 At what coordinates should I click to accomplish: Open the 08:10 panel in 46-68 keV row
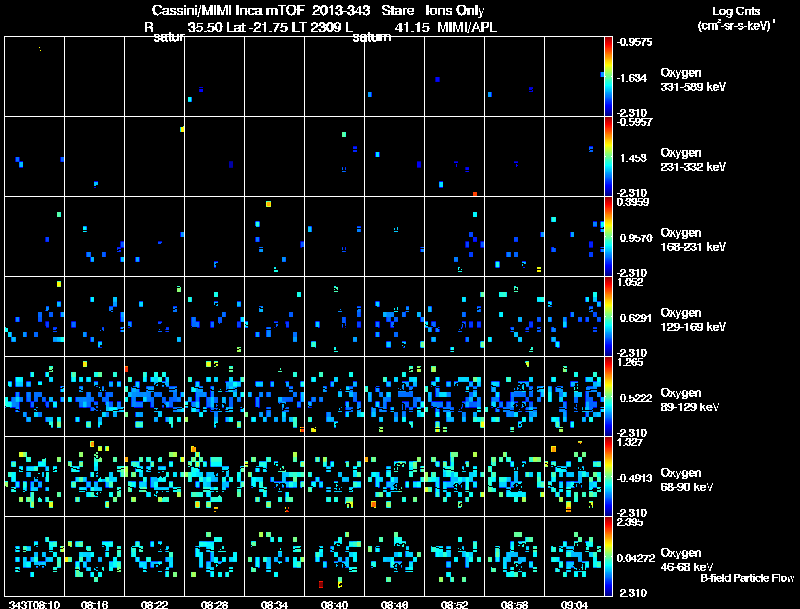pos(34,556)
